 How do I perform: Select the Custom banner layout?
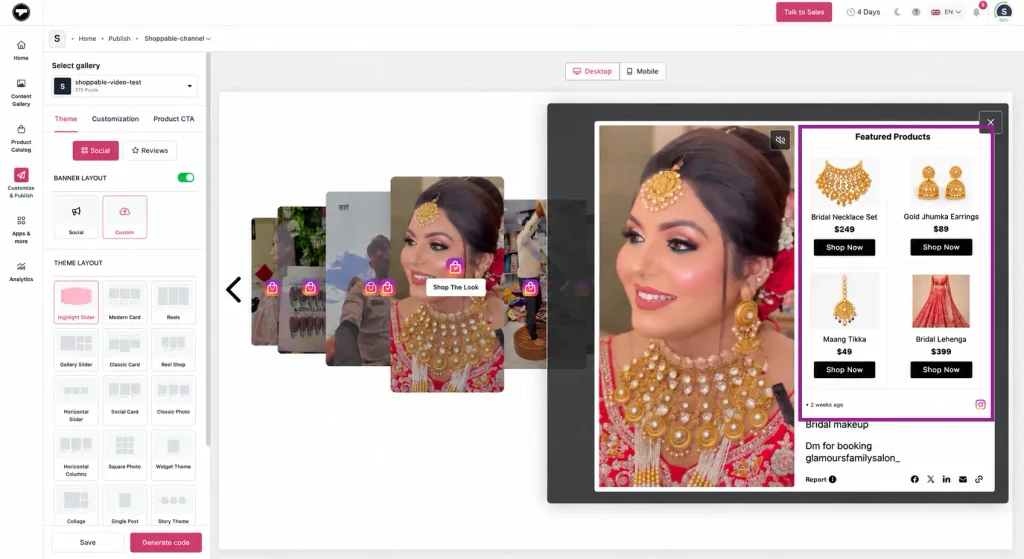[125, 217]
